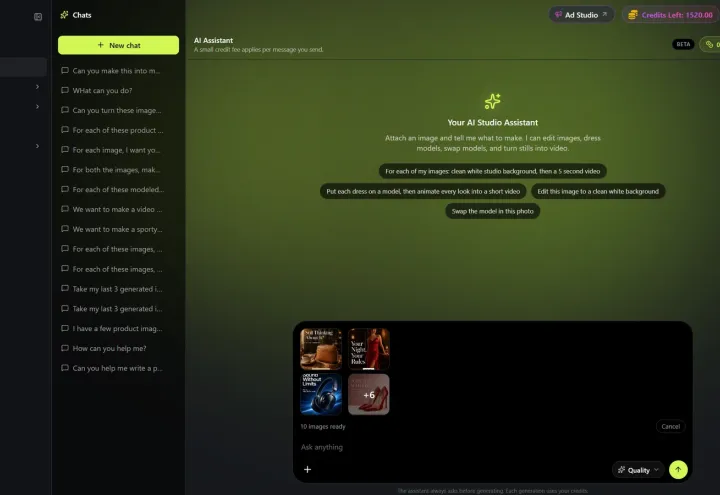Select the red dress 'Your Night' thumbnail
This screenshot has width=720, height=495.
(369, 349)
